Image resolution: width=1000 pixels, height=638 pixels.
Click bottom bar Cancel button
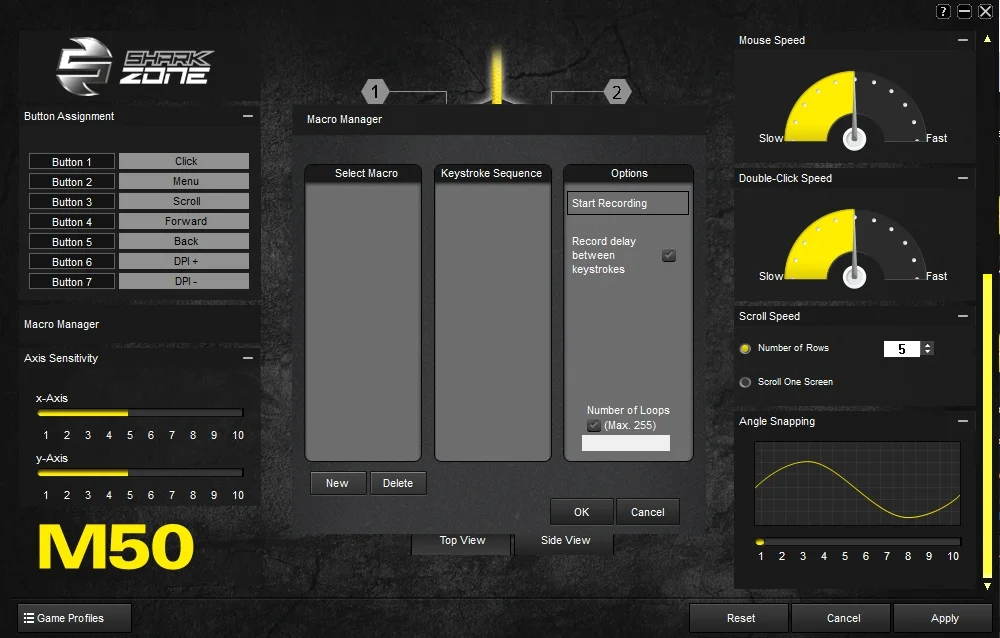(x=842, y=618)
